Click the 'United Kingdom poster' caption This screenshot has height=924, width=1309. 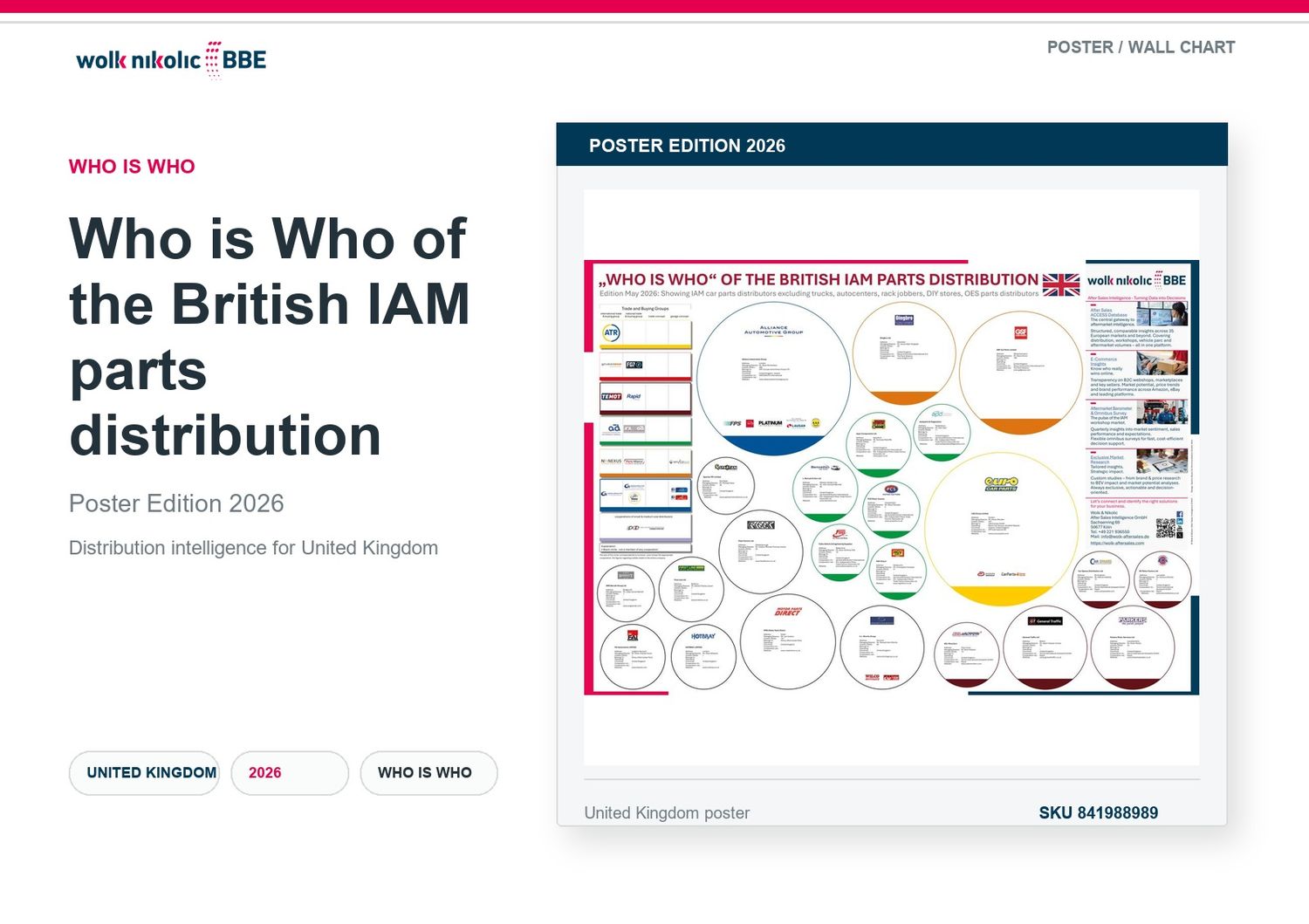pos(667,812)
